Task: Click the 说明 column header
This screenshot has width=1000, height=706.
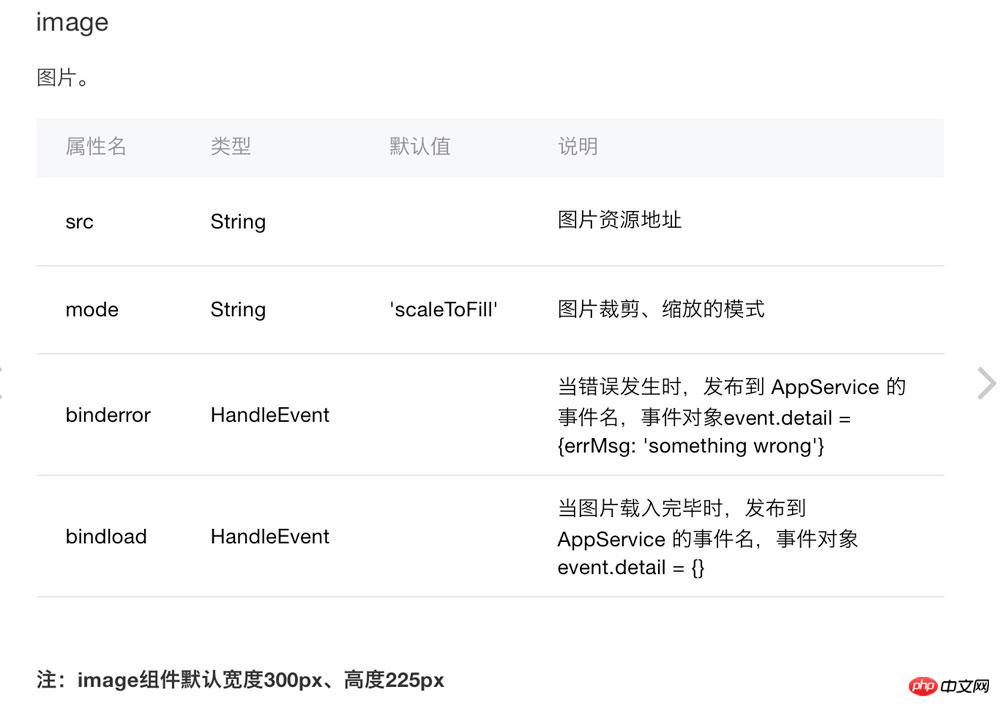Action: [x=578, y=146]
